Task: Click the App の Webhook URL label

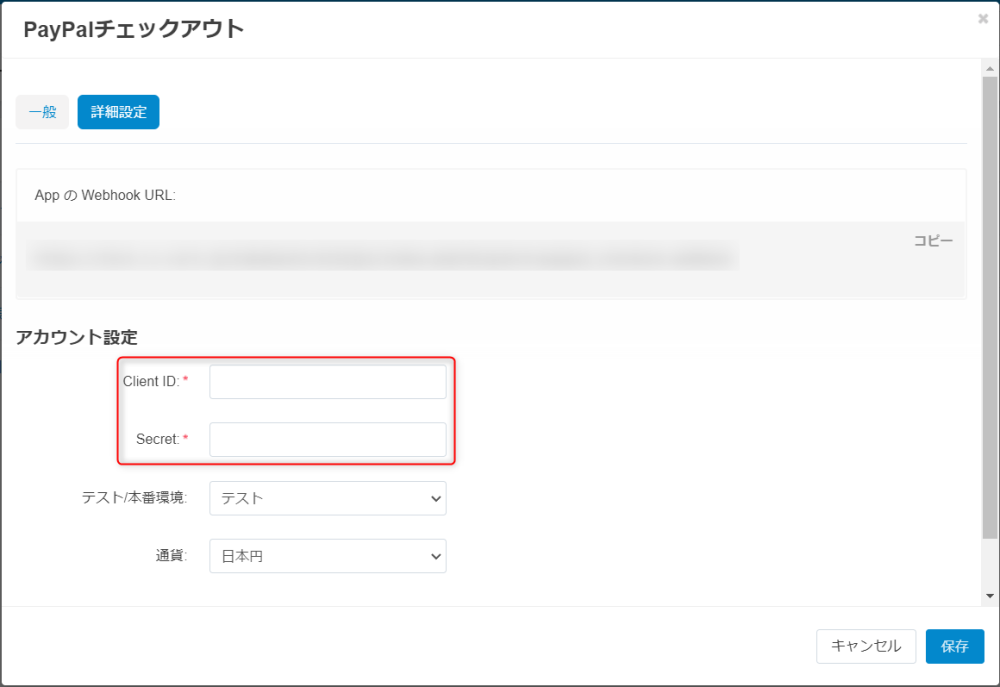Action: [105, 195]
